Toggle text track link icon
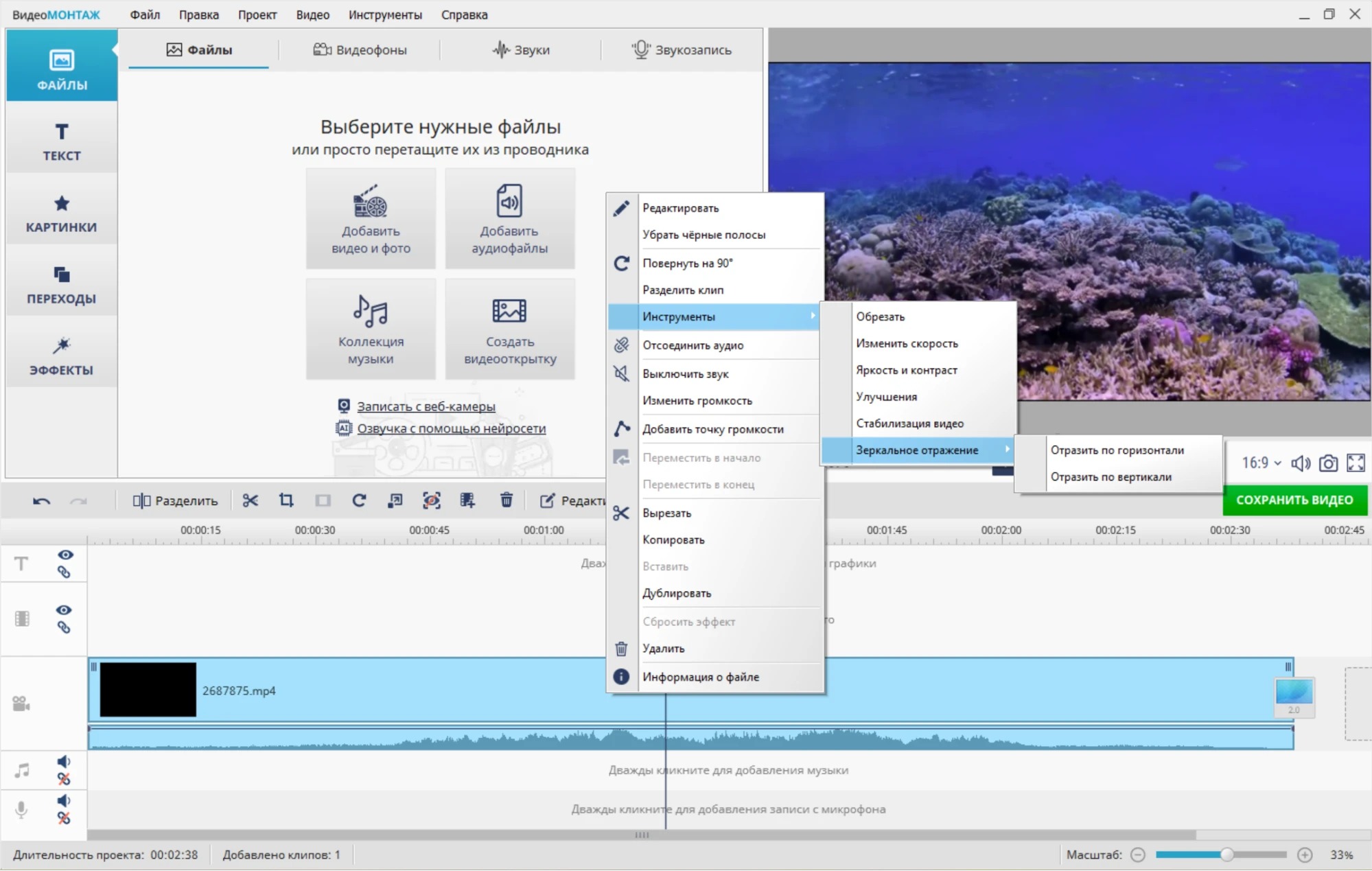This screenshot has height=871, width=1372. 64,572
